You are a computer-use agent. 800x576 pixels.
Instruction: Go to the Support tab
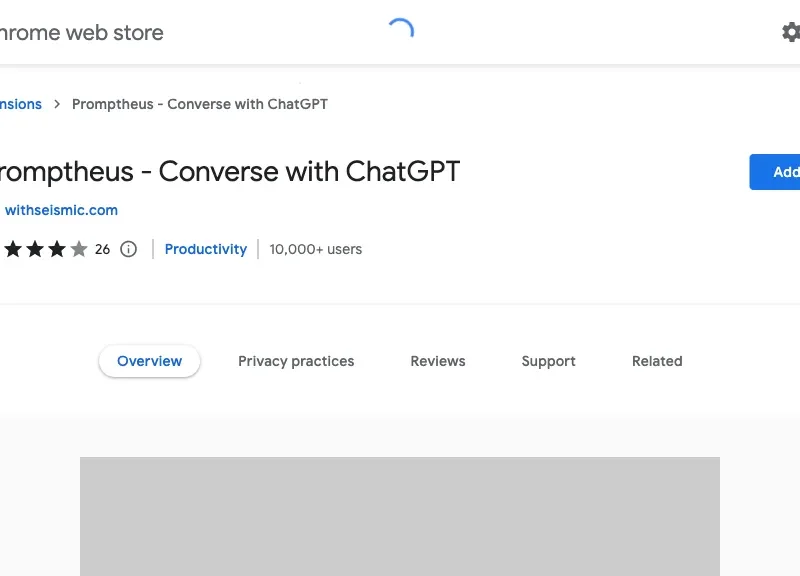[548, 361]
